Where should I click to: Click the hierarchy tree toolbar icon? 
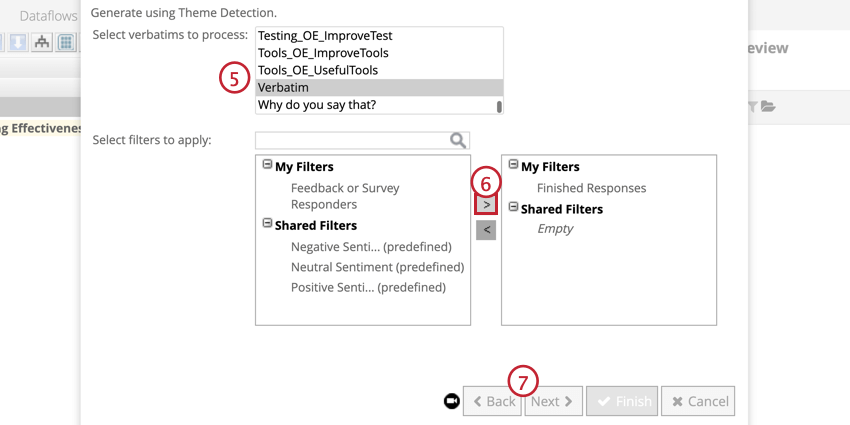click(42, 42)
